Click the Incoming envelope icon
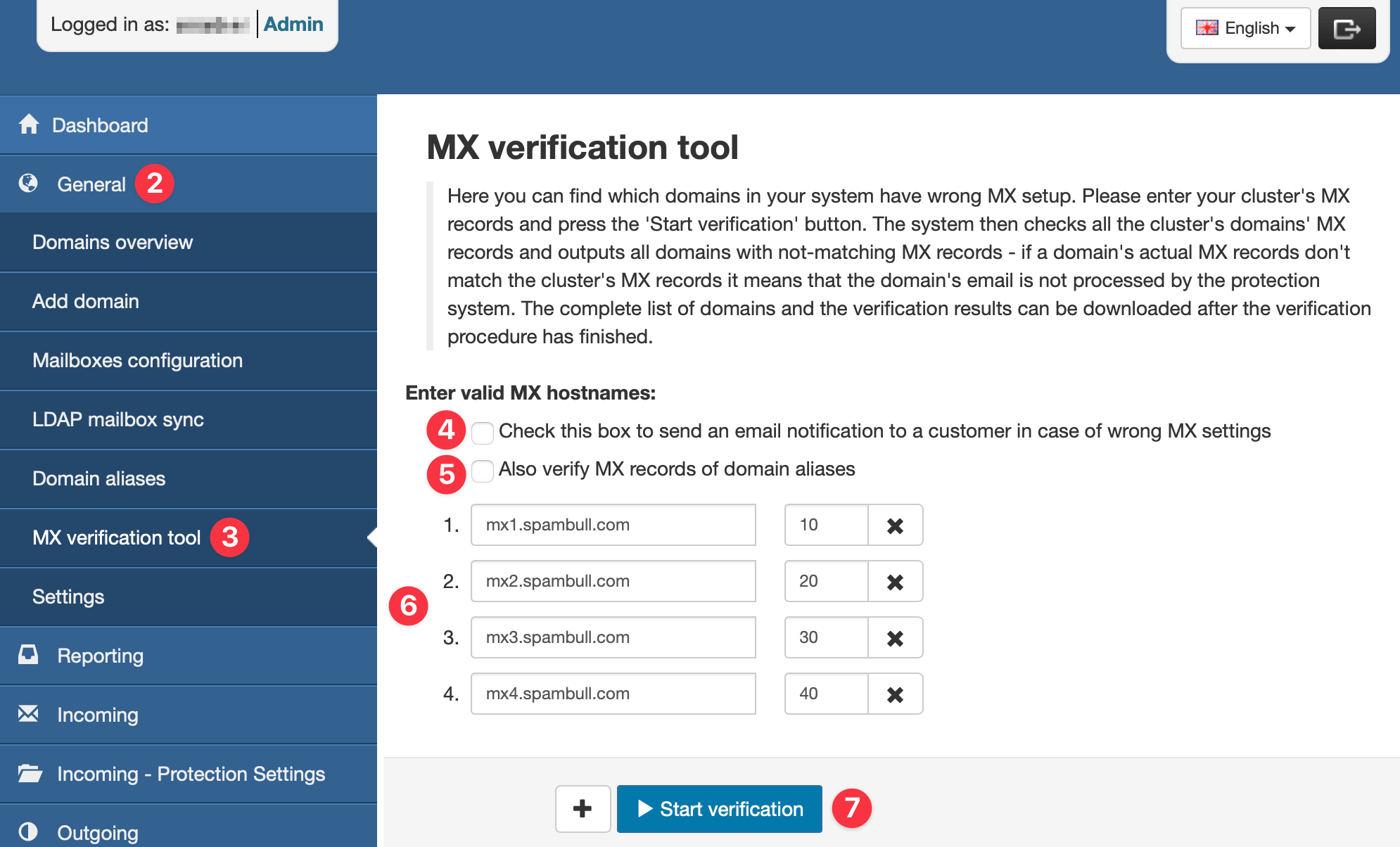This screenshot has width=1400, height=847. pyautogui.click(x=29, y=713)
